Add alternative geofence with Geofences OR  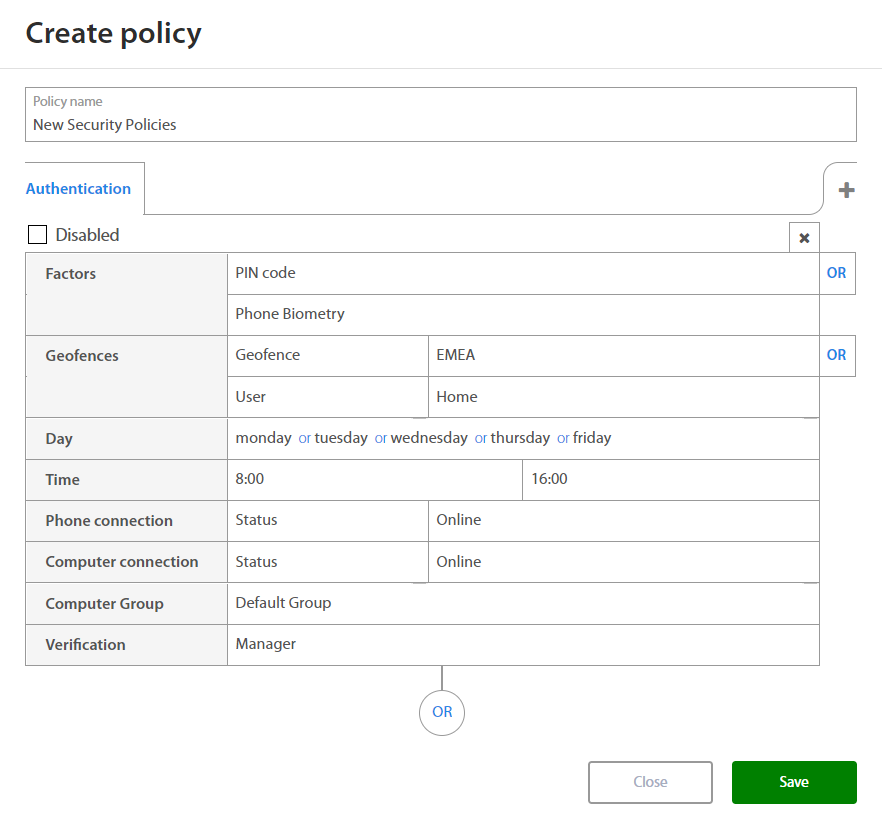836,355
